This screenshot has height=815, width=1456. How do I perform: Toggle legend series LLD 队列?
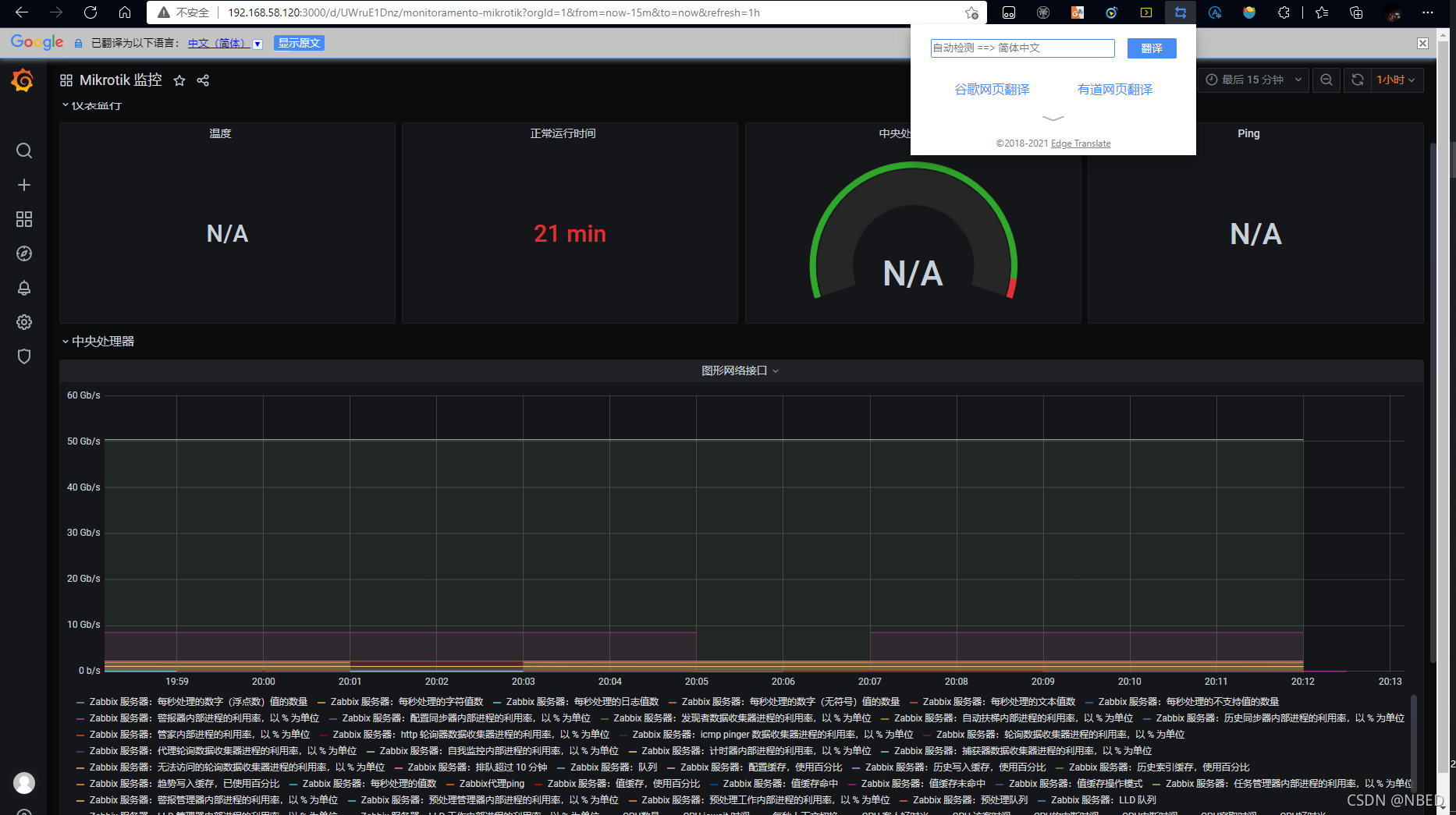(x=1097, y=799)
